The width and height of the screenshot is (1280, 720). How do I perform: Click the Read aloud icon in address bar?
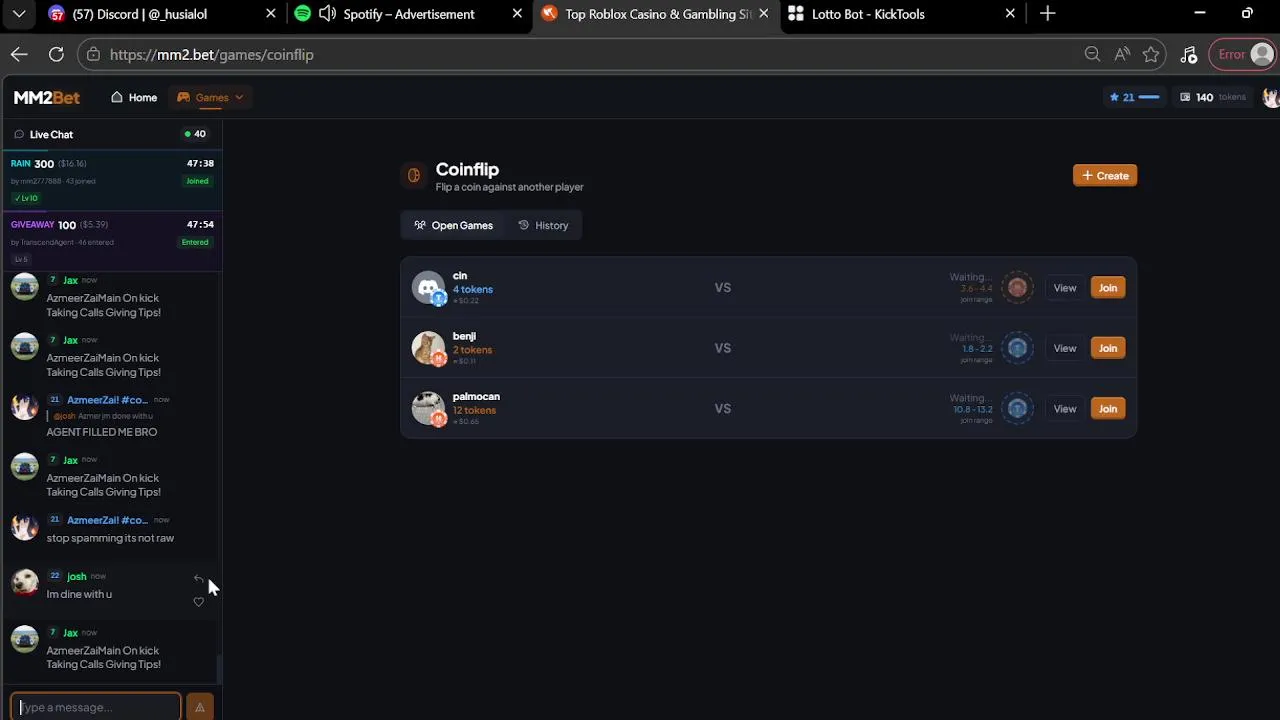tap(1122, 55)
